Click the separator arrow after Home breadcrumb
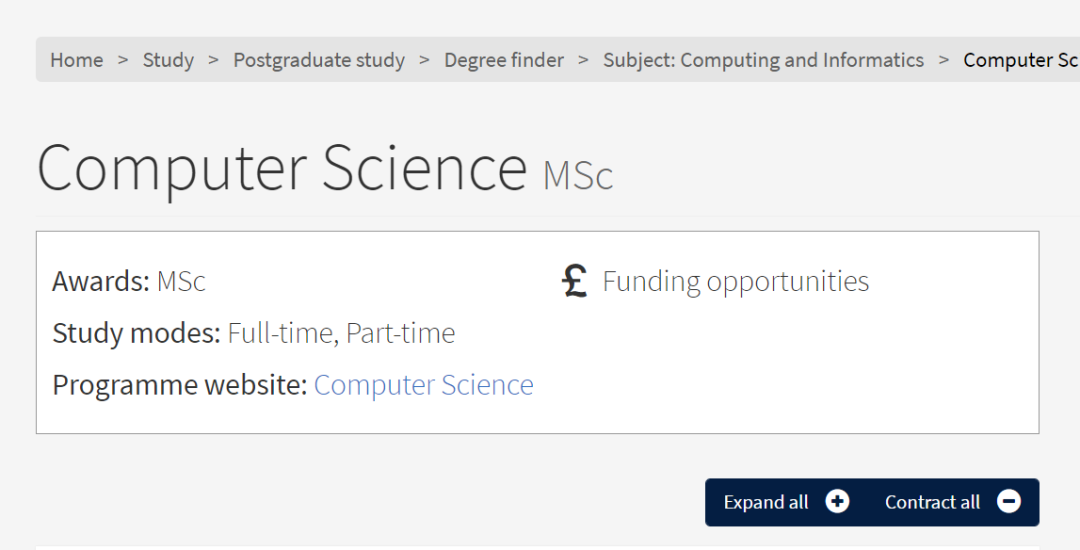This screenshot has height=550, width=1080. 123,60
